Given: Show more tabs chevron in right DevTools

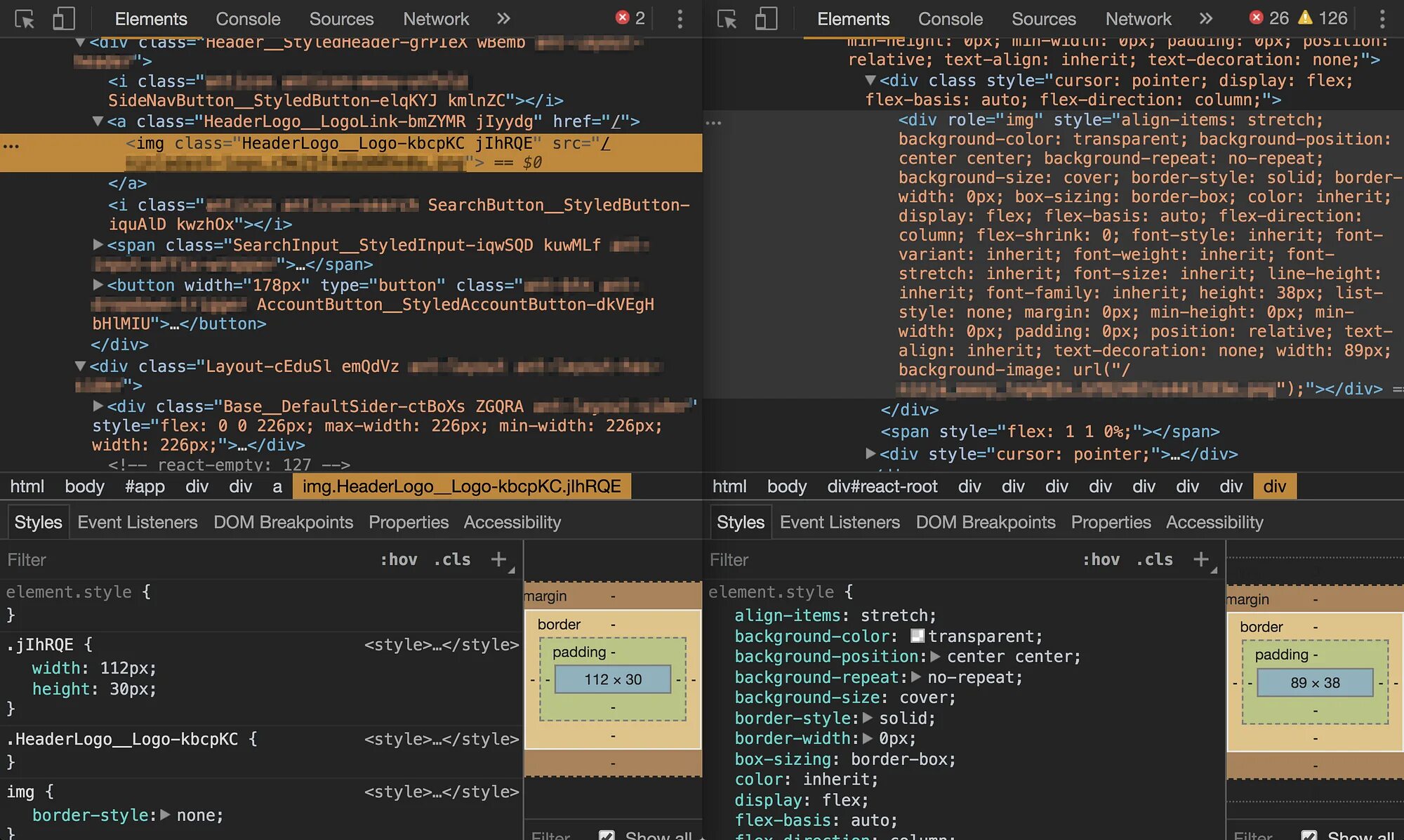Looking at the screenshot, I should (1205, 19).
